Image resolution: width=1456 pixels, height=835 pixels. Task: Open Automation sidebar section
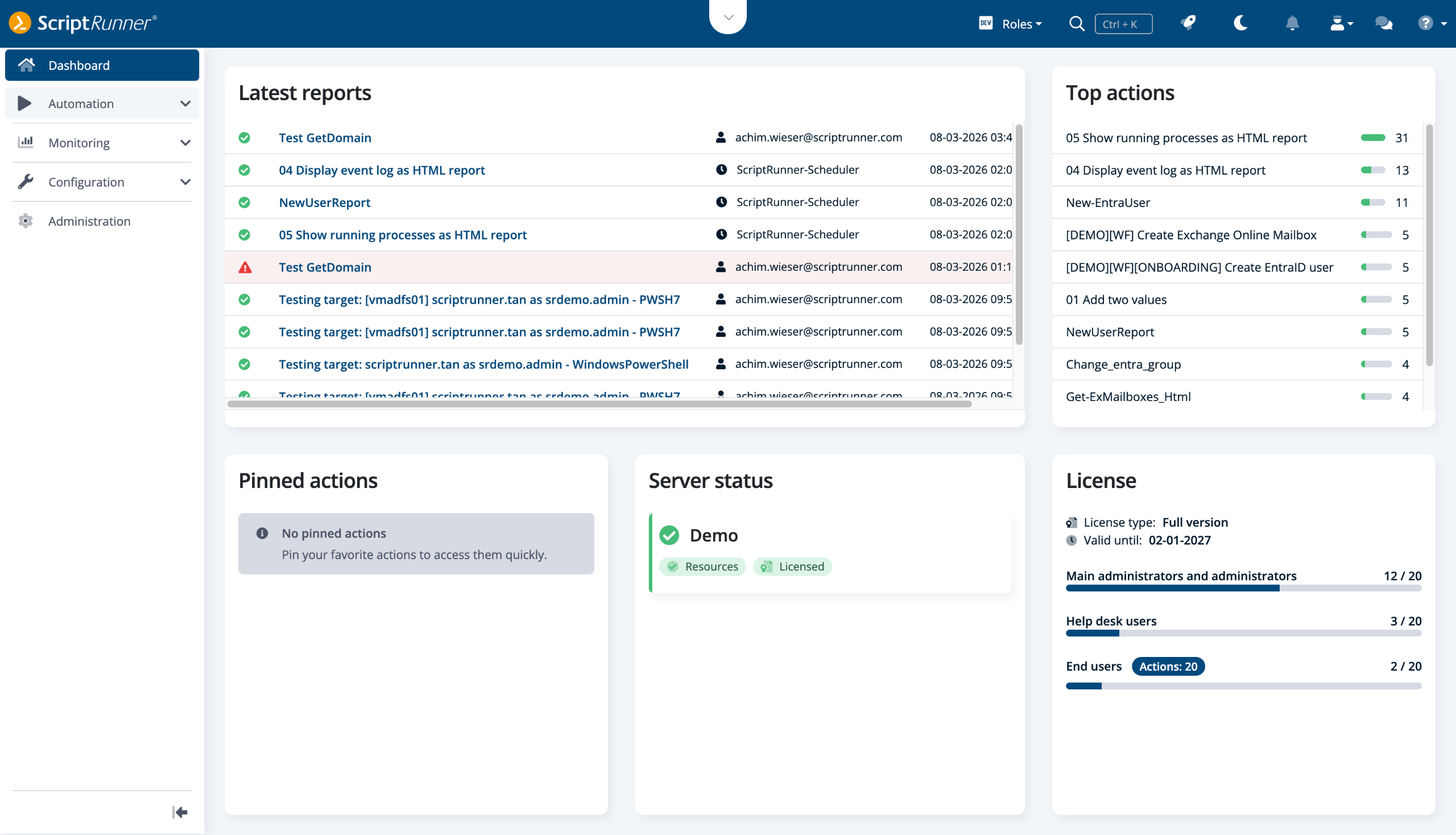pos(102,104)
